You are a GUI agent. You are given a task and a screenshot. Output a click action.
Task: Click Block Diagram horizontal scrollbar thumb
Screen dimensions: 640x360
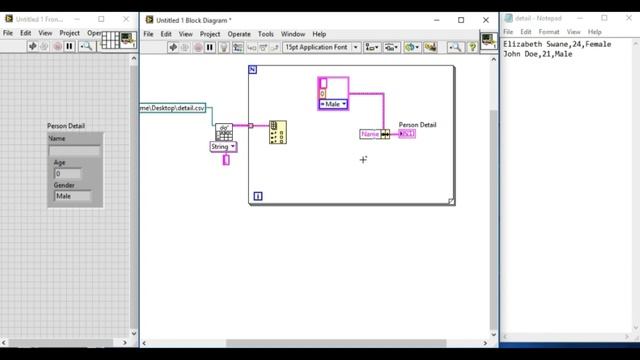[336, 343]
